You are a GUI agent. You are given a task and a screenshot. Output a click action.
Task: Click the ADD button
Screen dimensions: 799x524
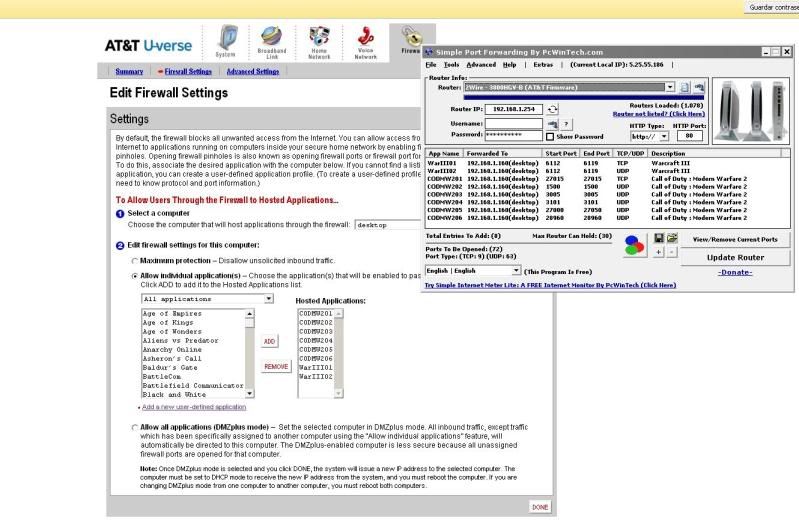[270, 342]
